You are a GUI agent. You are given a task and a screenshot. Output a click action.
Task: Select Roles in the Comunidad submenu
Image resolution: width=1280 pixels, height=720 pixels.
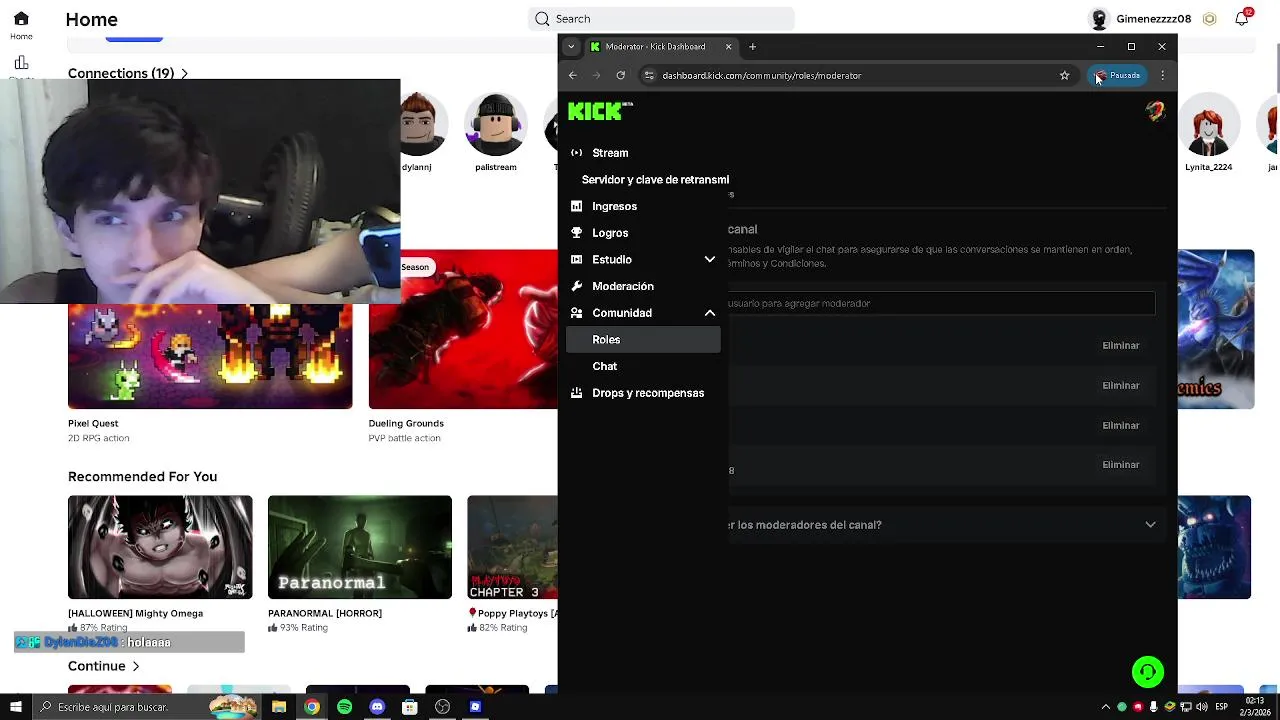[x=643, y=340]
